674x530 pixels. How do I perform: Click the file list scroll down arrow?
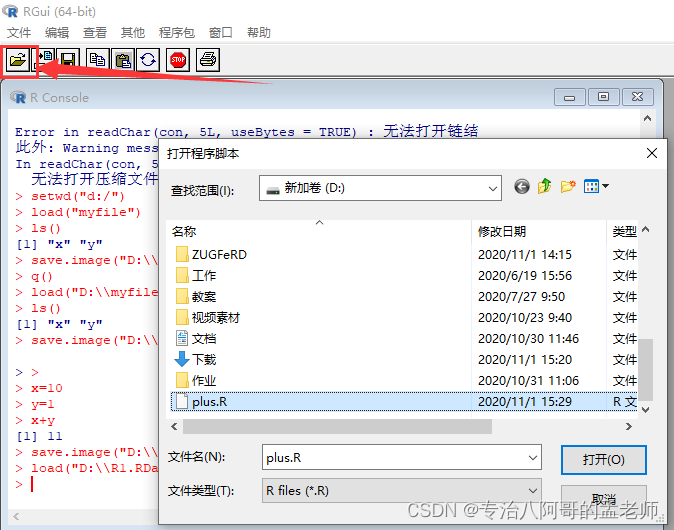click(645, 410)
